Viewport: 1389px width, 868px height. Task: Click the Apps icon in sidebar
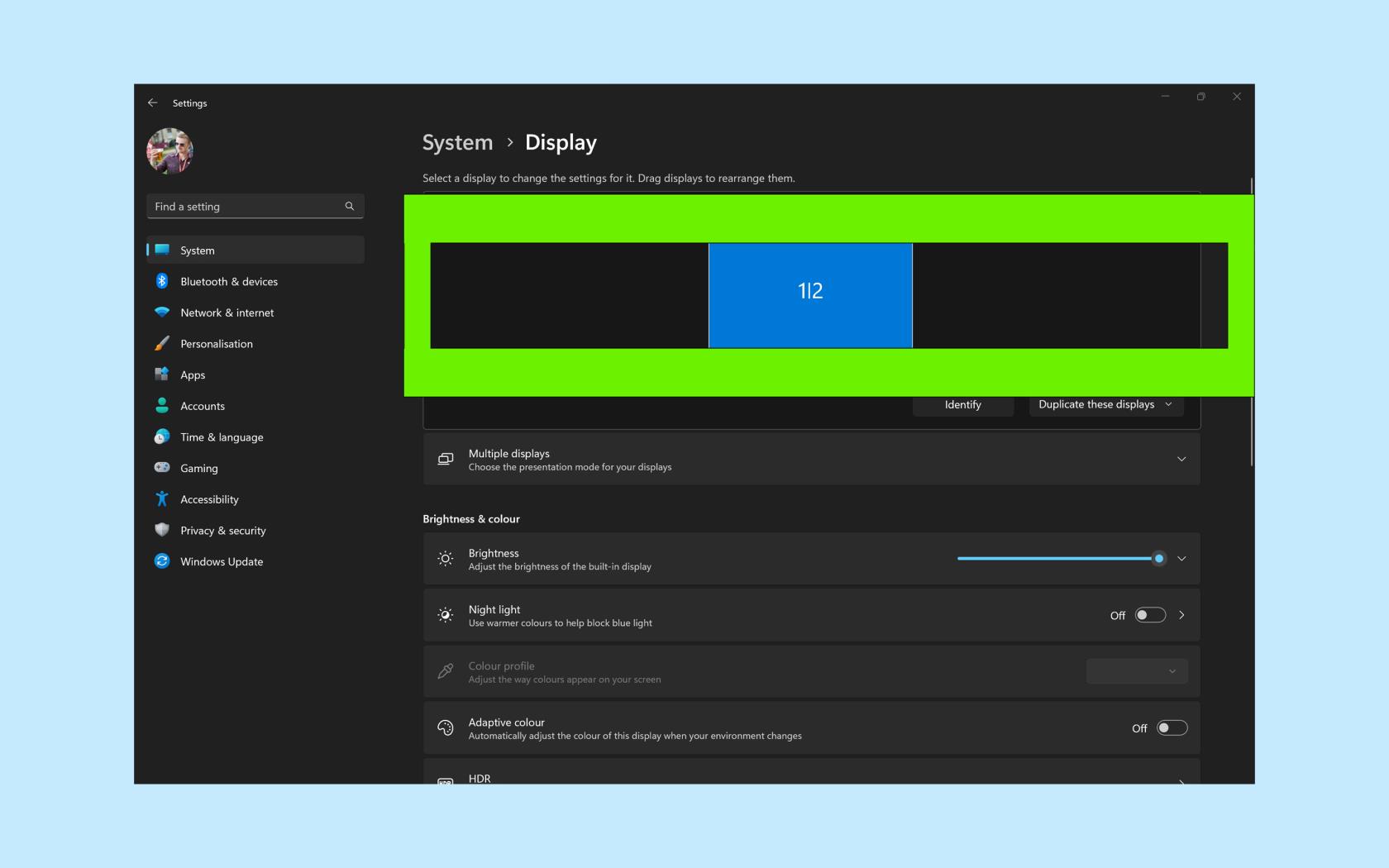point(162,374)
